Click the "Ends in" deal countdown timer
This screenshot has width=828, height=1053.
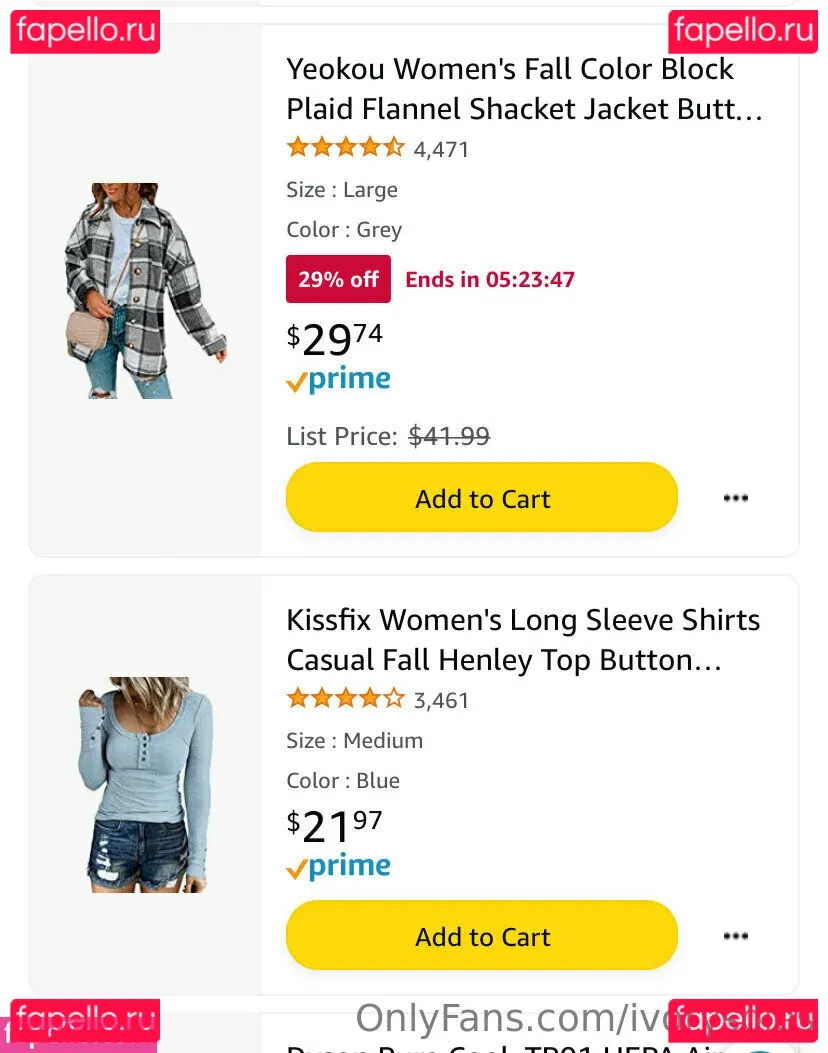(x=490, y=279)
